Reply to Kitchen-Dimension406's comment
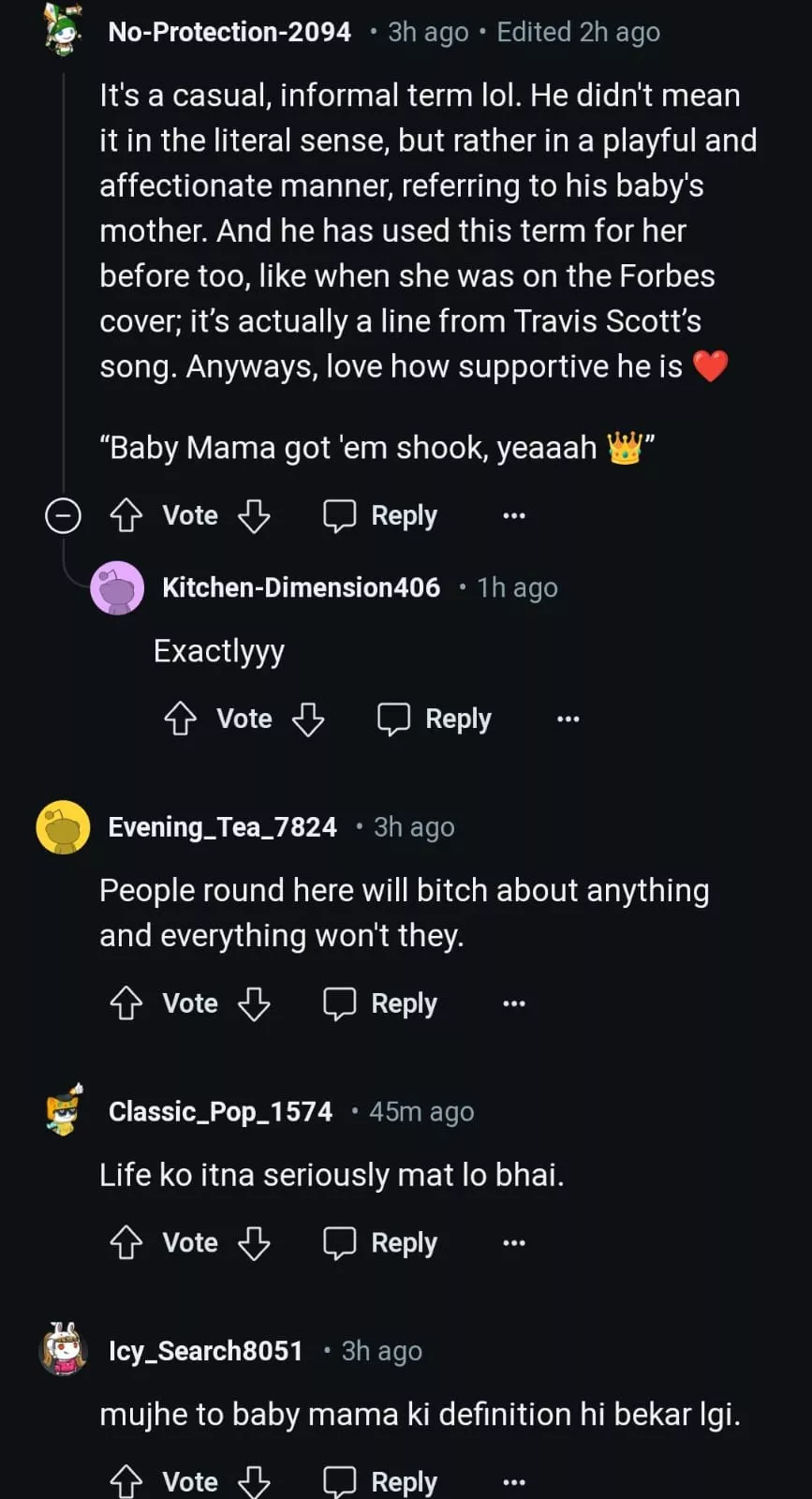The height and width of the screenshot is (1499, 812). pos(435,720)
